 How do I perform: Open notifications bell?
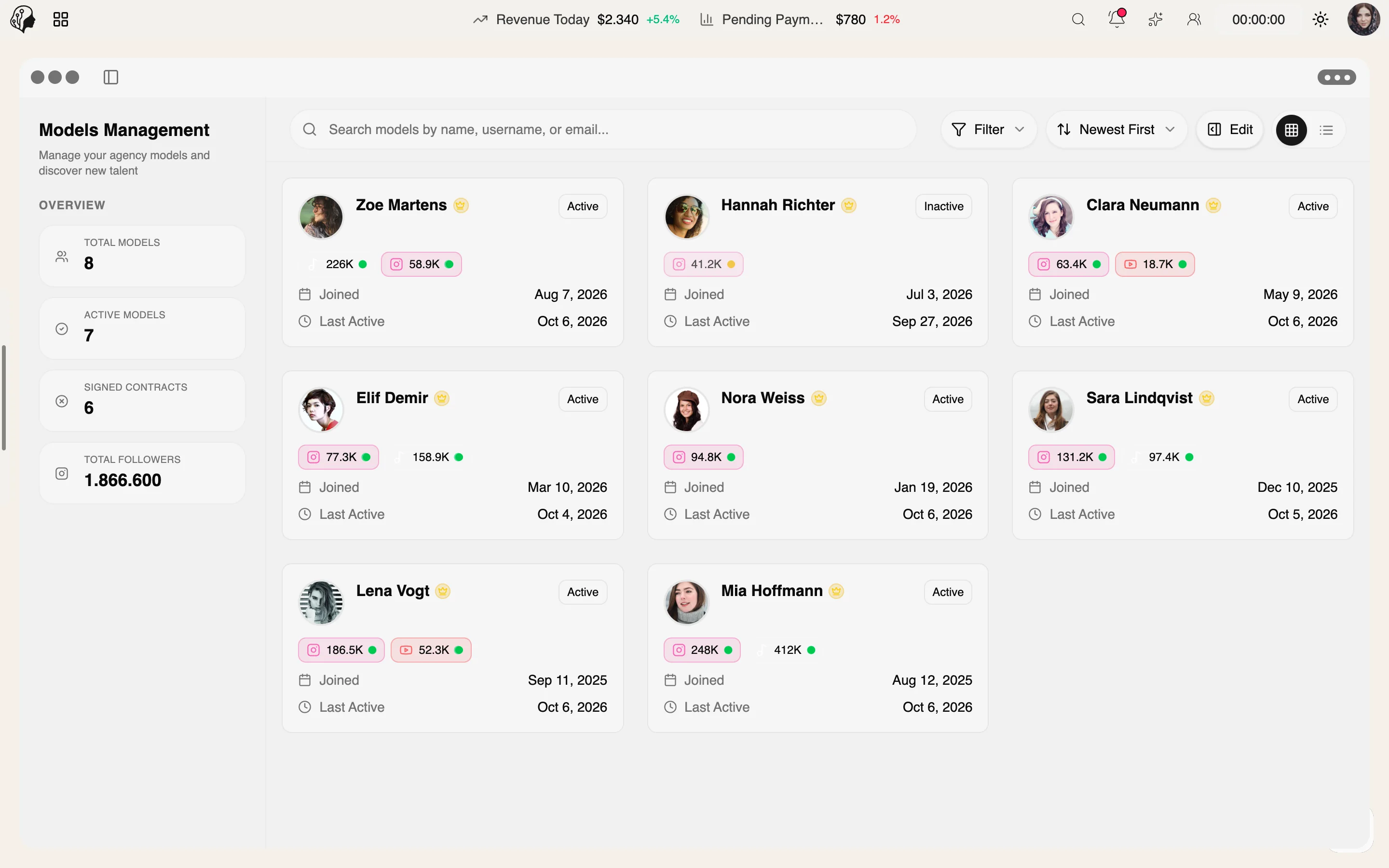(x=1117, y=19)
